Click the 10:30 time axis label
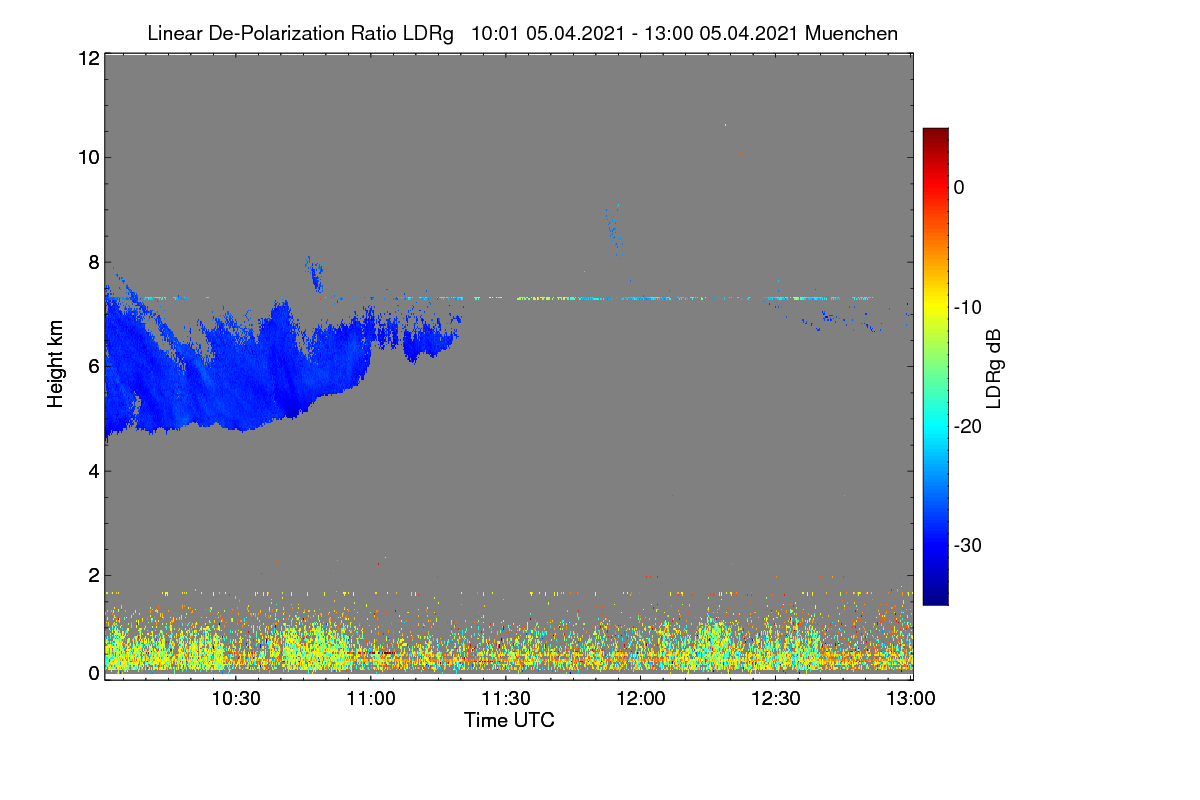Viewport: 1200px width, 800px height. click(x=235, y=699)
